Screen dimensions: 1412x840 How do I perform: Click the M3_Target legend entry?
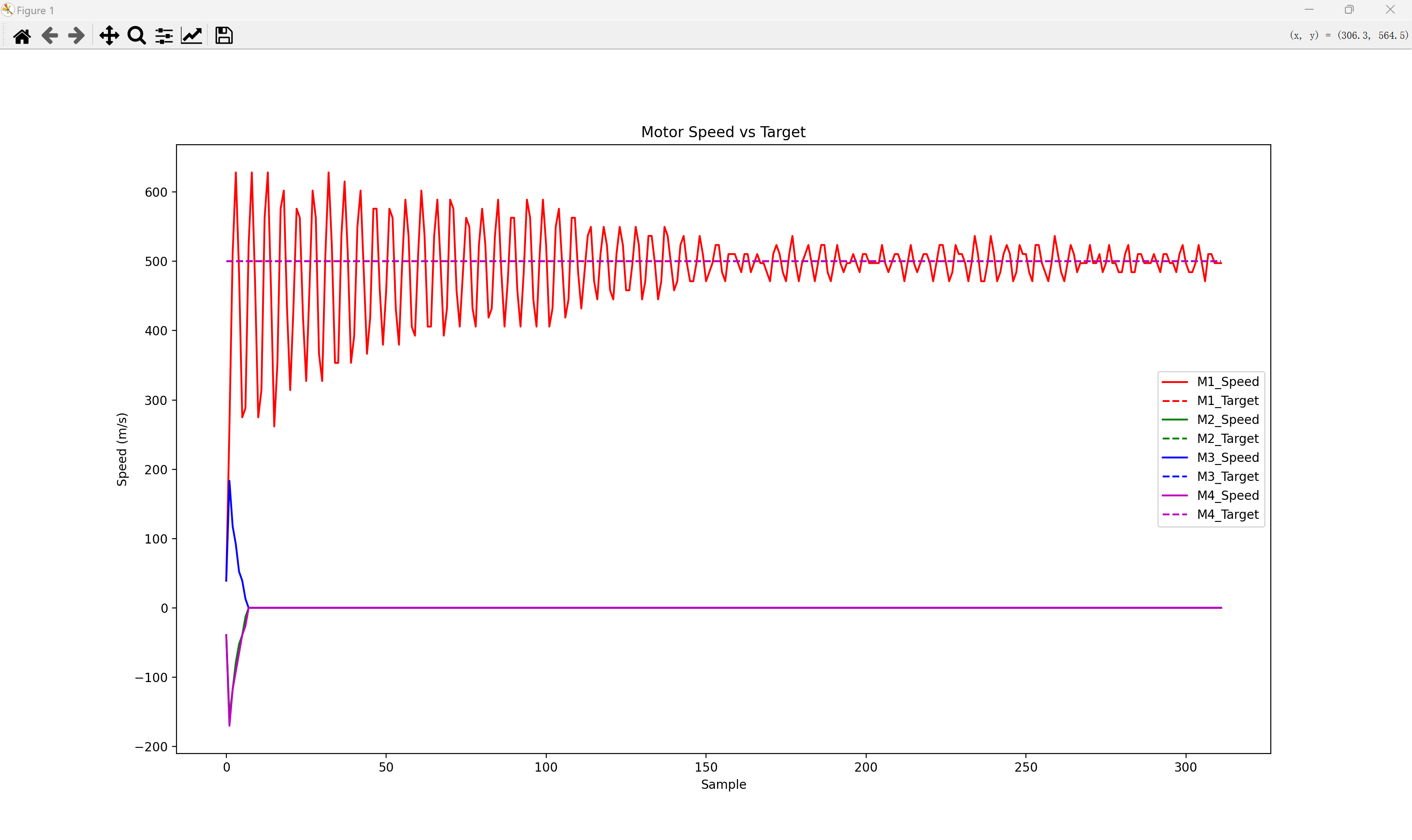[x=1228, y=476]
